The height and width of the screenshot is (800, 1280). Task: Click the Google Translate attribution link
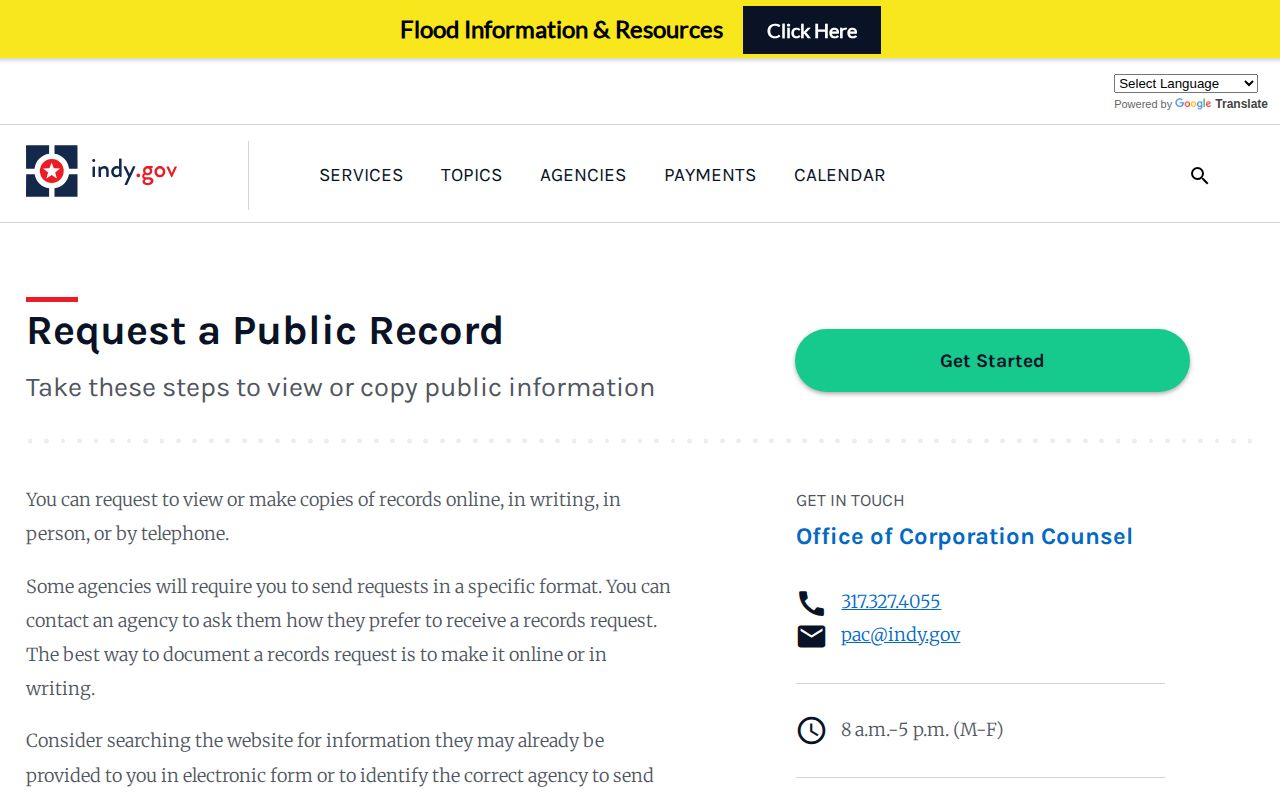pyautogui.click(x=1221, y=104)
